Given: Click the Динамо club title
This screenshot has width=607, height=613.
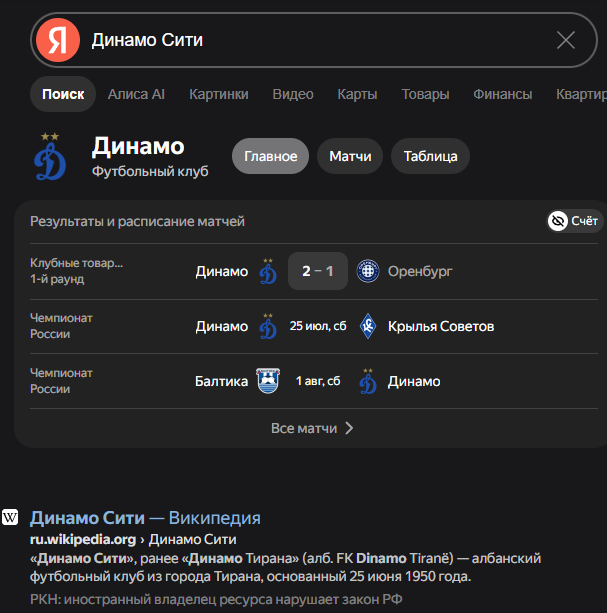Looking at the screenshot, I should [x=138, y=147].
